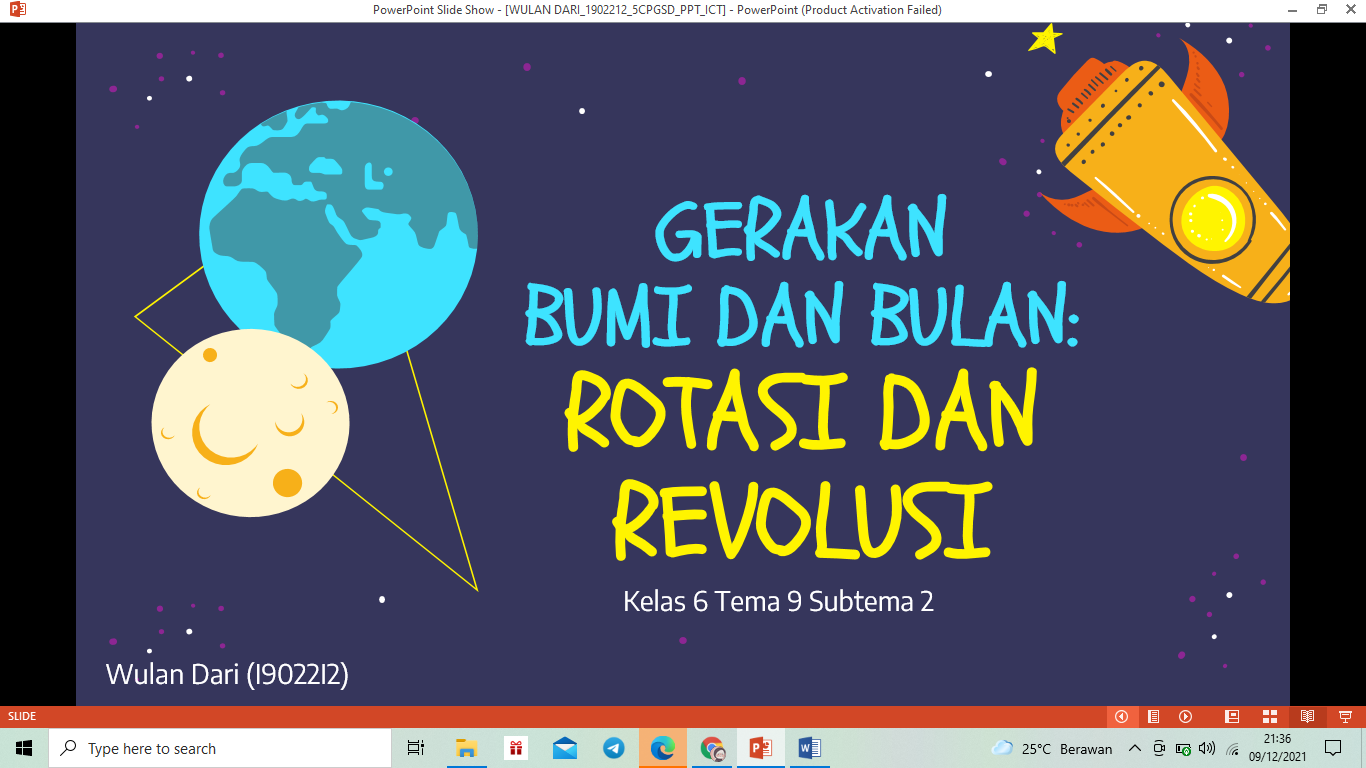Open Telegram from the taskbar
This screenshot has width=1366, height=768.
click(614, 748)
